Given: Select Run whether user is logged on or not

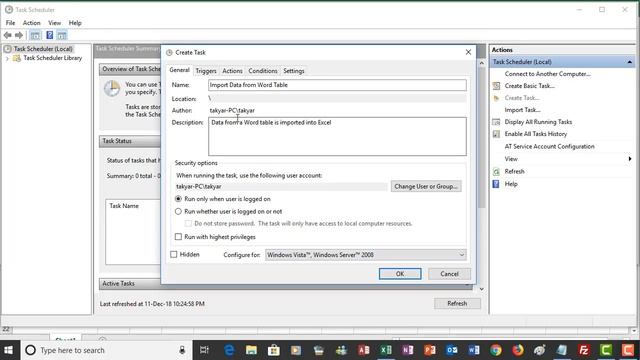Looking at the screenshot, I should pos(178,211).
